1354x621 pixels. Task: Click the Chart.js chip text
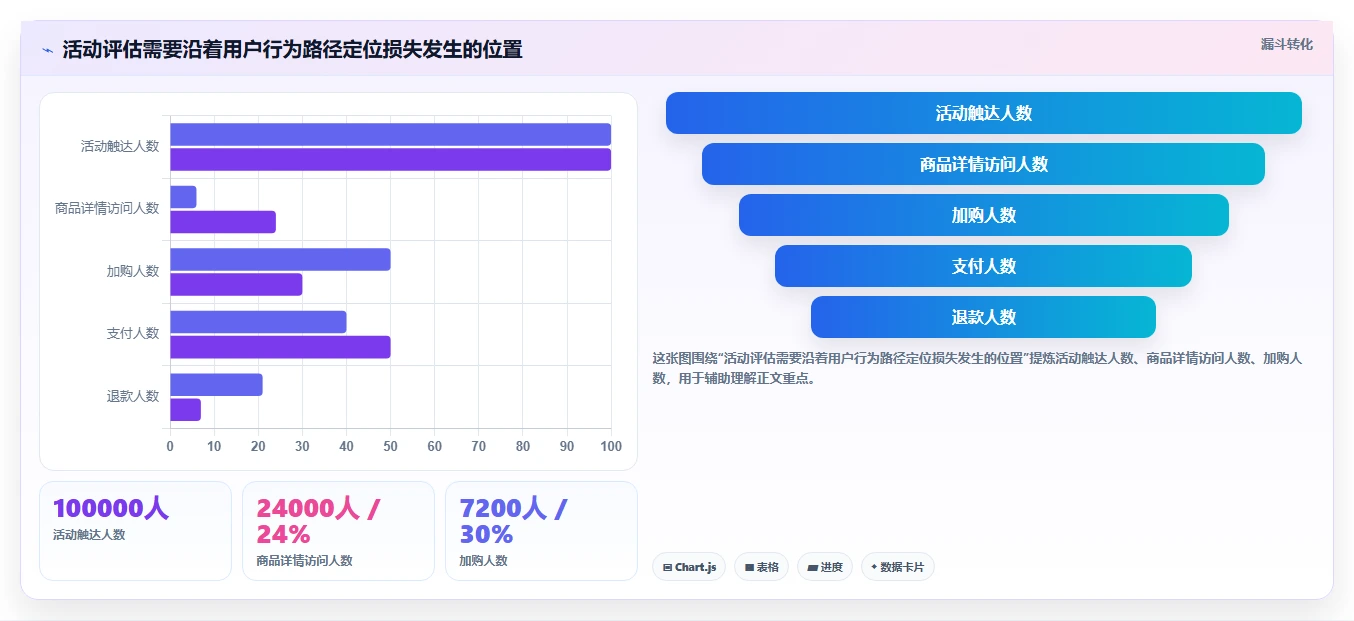point(696,567)
